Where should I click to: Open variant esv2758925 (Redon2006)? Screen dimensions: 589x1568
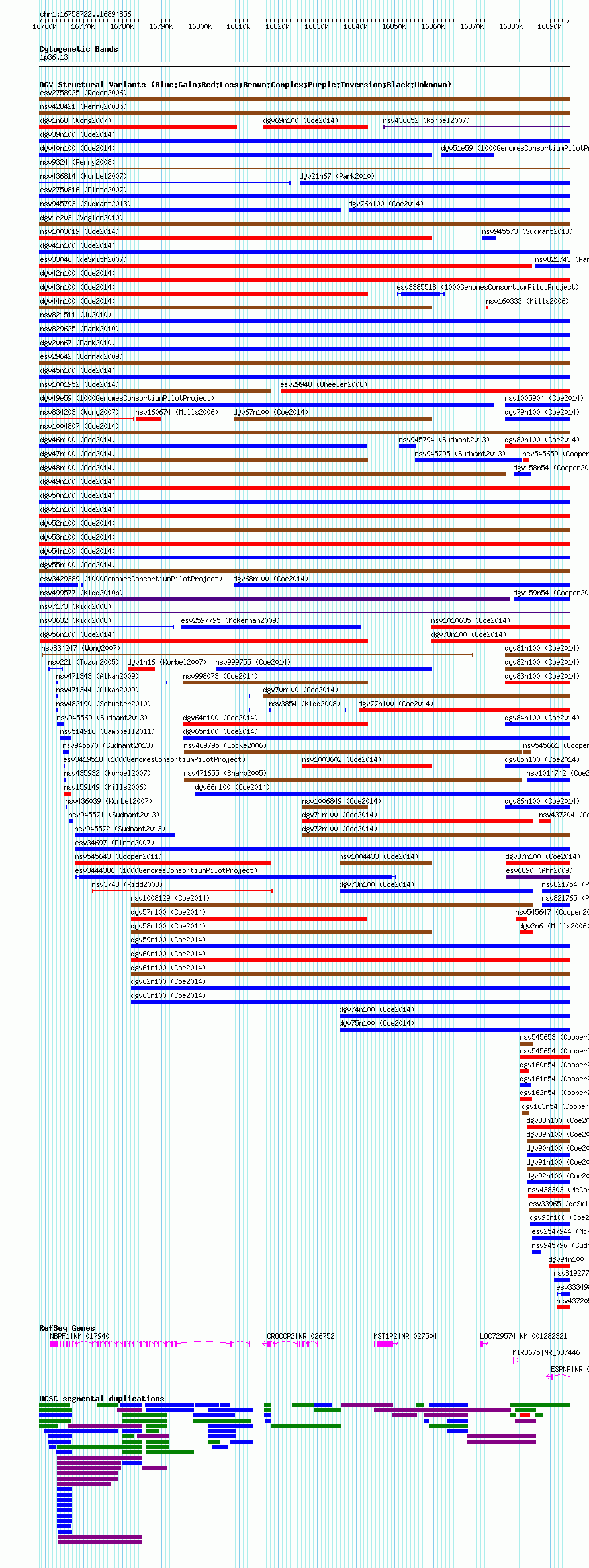(83, 93)
